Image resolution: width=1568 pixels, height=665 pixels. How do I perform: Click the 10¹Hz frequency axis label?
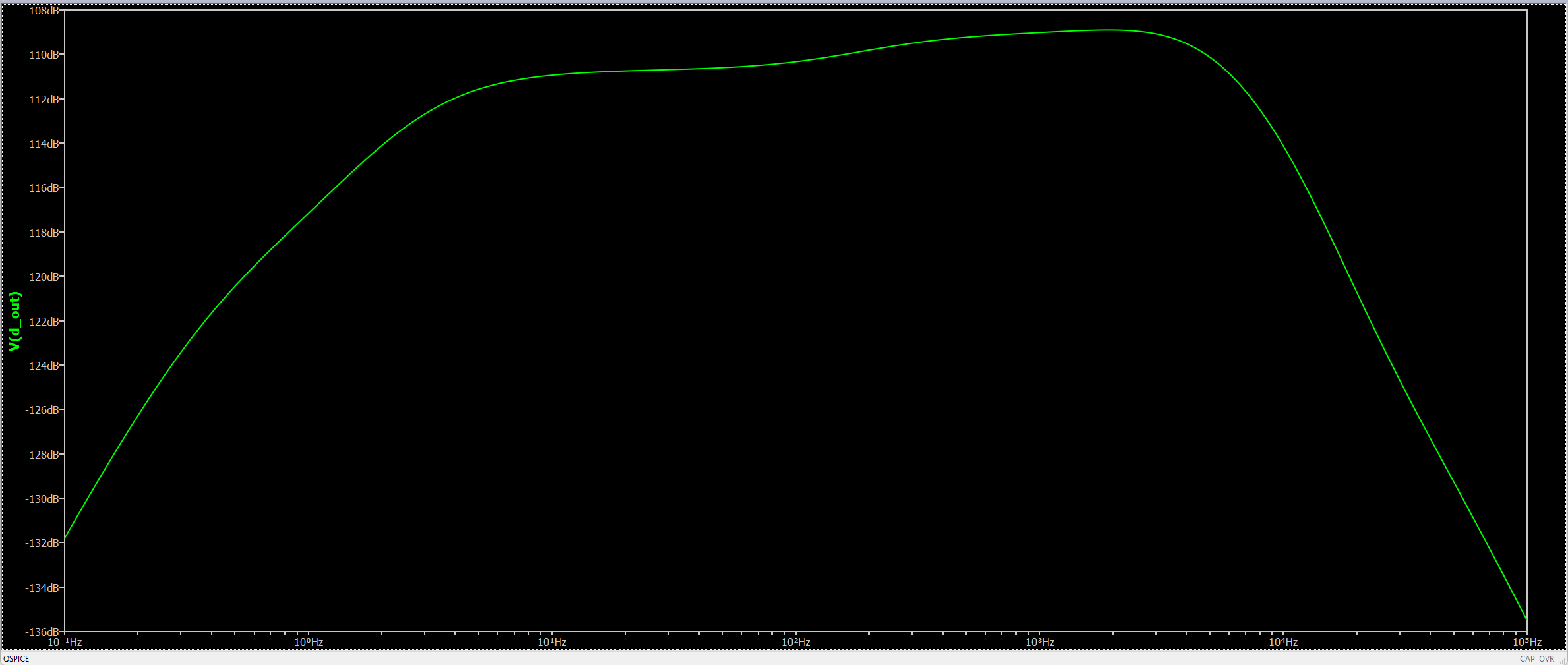[552, 642]
